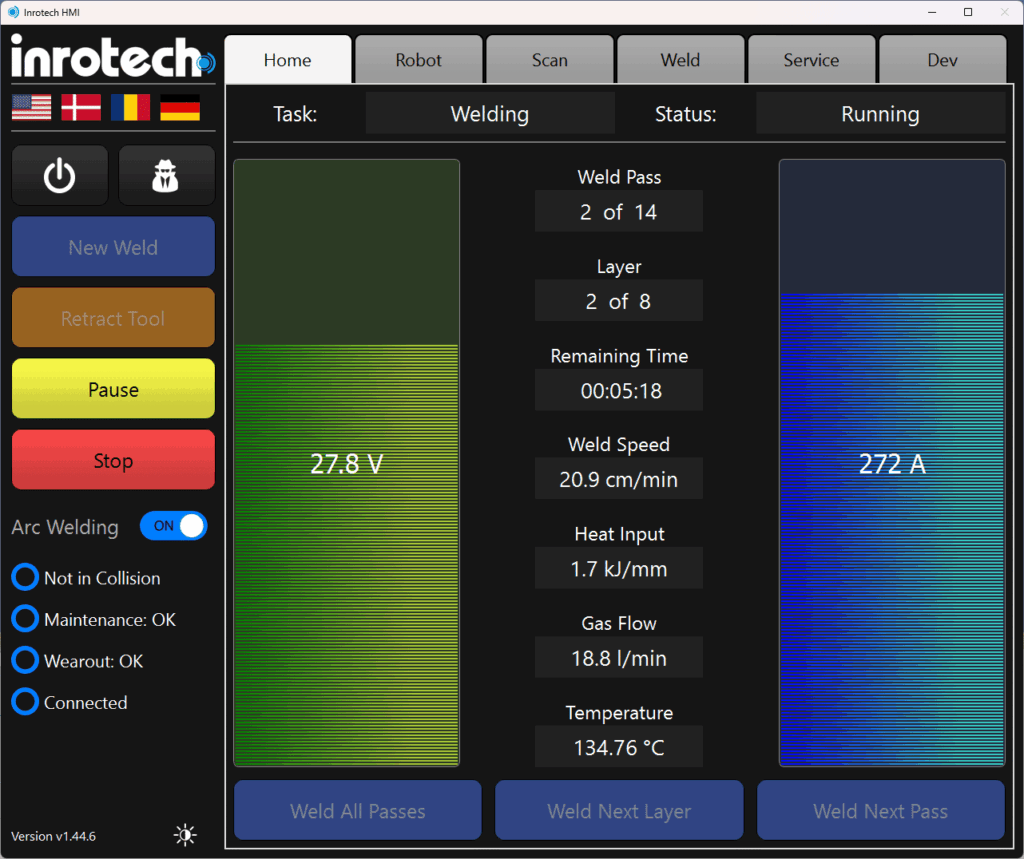Switch language using the Danish flag
The height and width of the screenshot is (859, 1024).
pyautogui.click(x=81, y=107)
